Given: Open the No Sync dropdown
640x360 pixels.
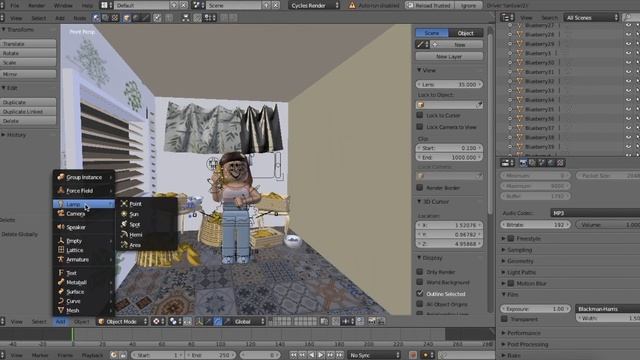Looking at the screenshot, I should 374,355.
